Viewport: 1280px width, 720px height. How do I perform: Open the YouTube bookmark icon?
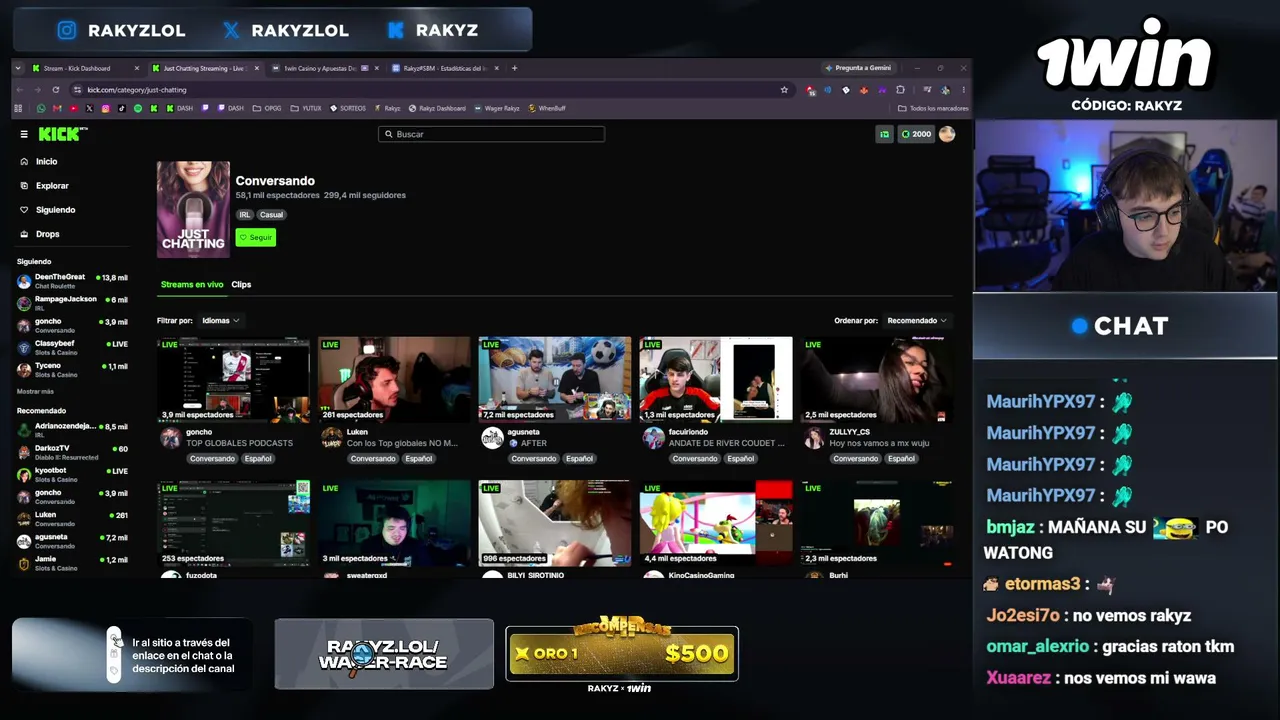coord(74,108)
